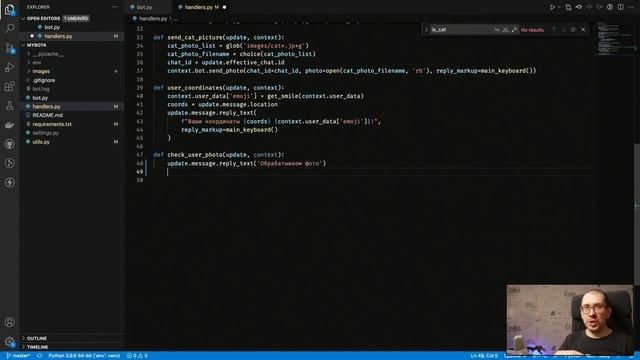Toggle Match Case in find widget

click(497, 30)
